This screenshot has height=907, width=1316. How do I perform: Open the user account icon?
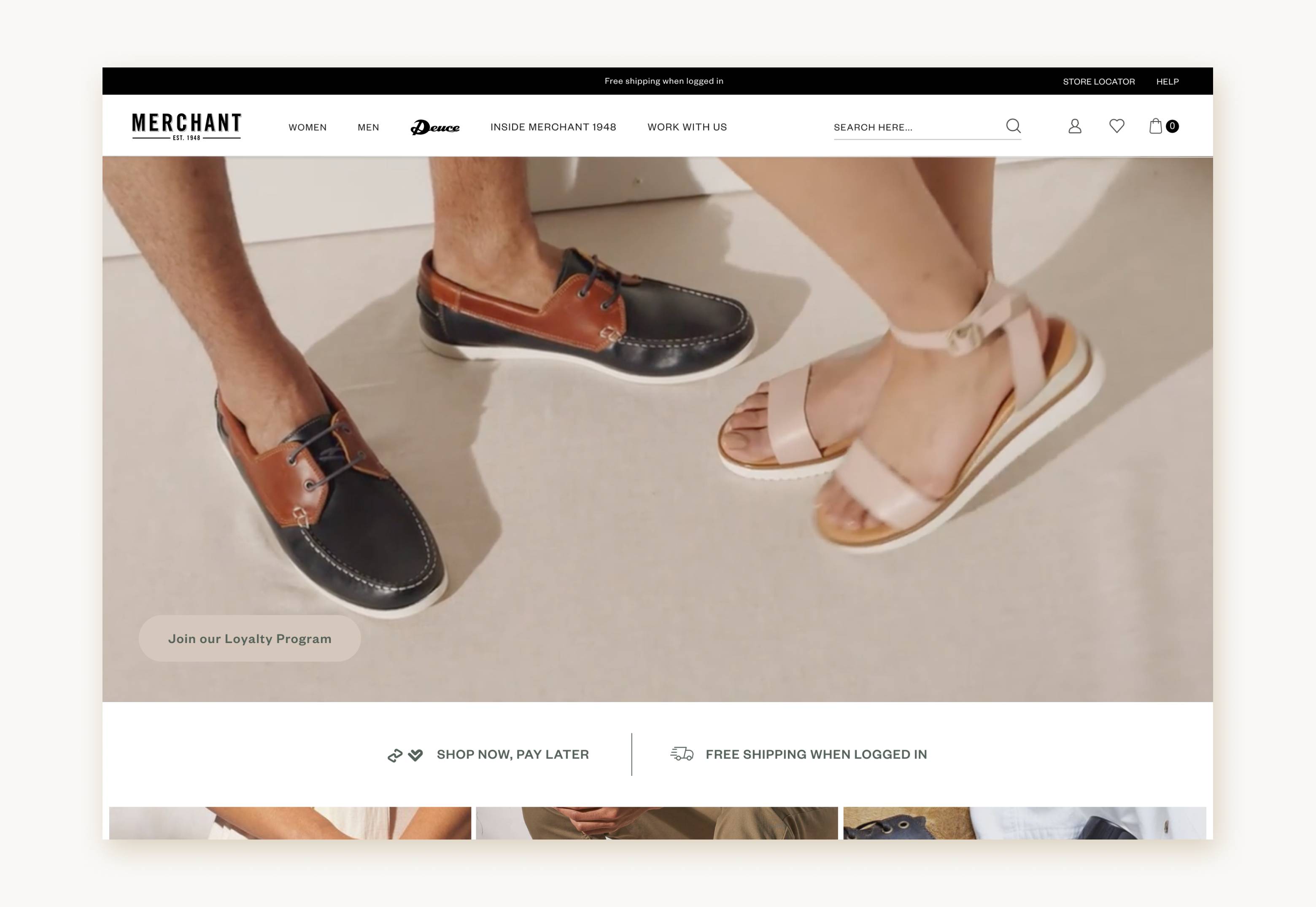point(1074,126)
